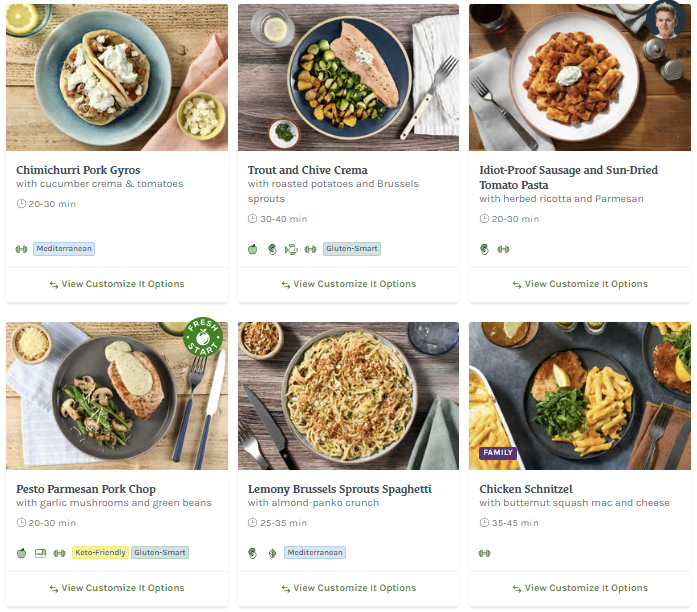Show Customize It Options for Chicken Schnitzel
Screen dimensions: 697x612
pos(580,588)
